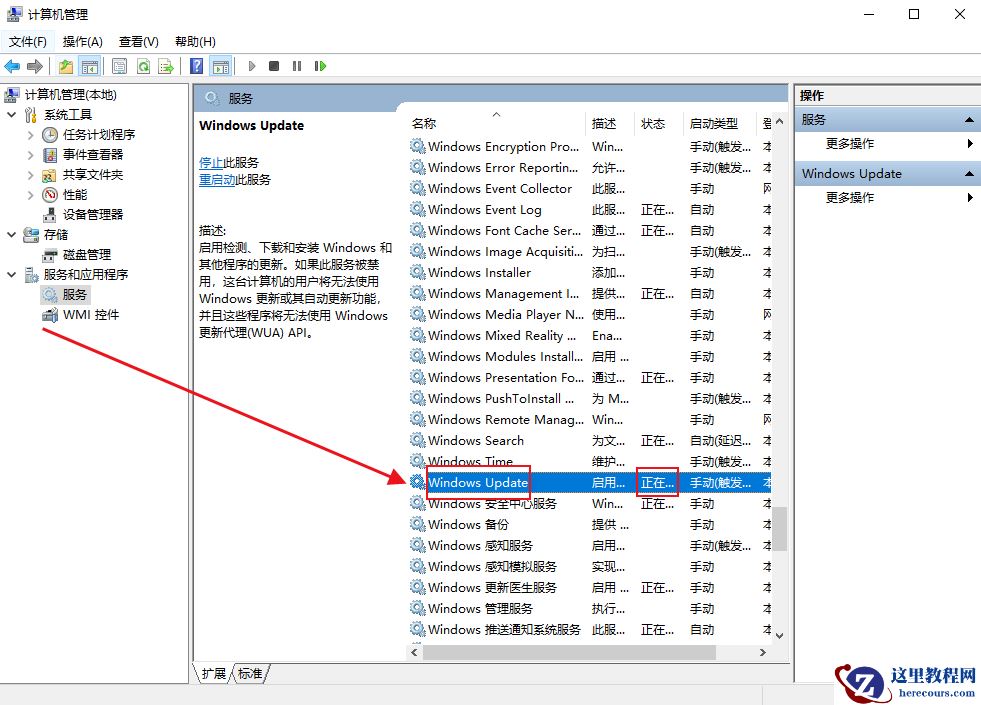981x705 pixels.
Task: Click the export list toolbar icon
Action: [x=164, y=66]
